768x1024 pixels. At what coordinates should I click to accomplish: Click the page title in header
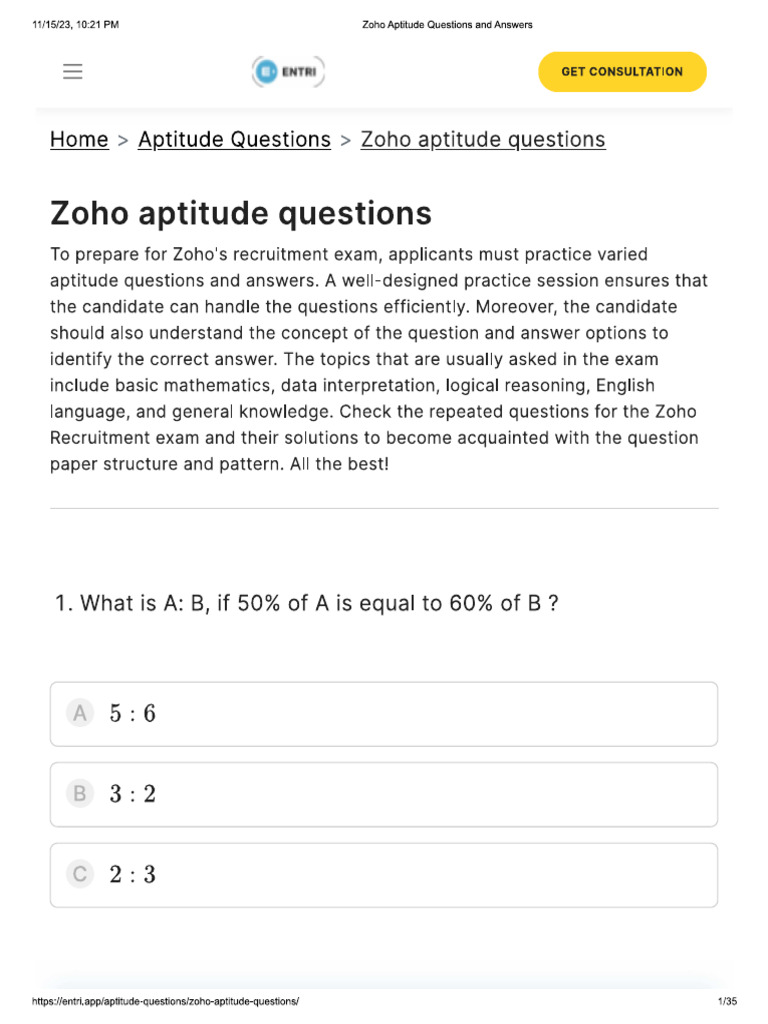(x=446, y=25)
